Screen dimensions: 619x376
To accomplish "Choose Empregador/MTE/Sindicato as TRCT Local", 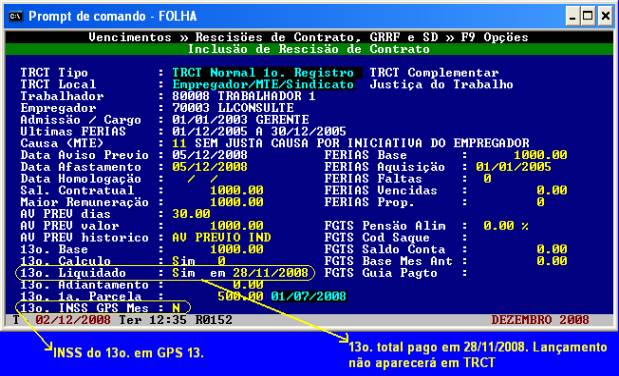I will [263, 85].
